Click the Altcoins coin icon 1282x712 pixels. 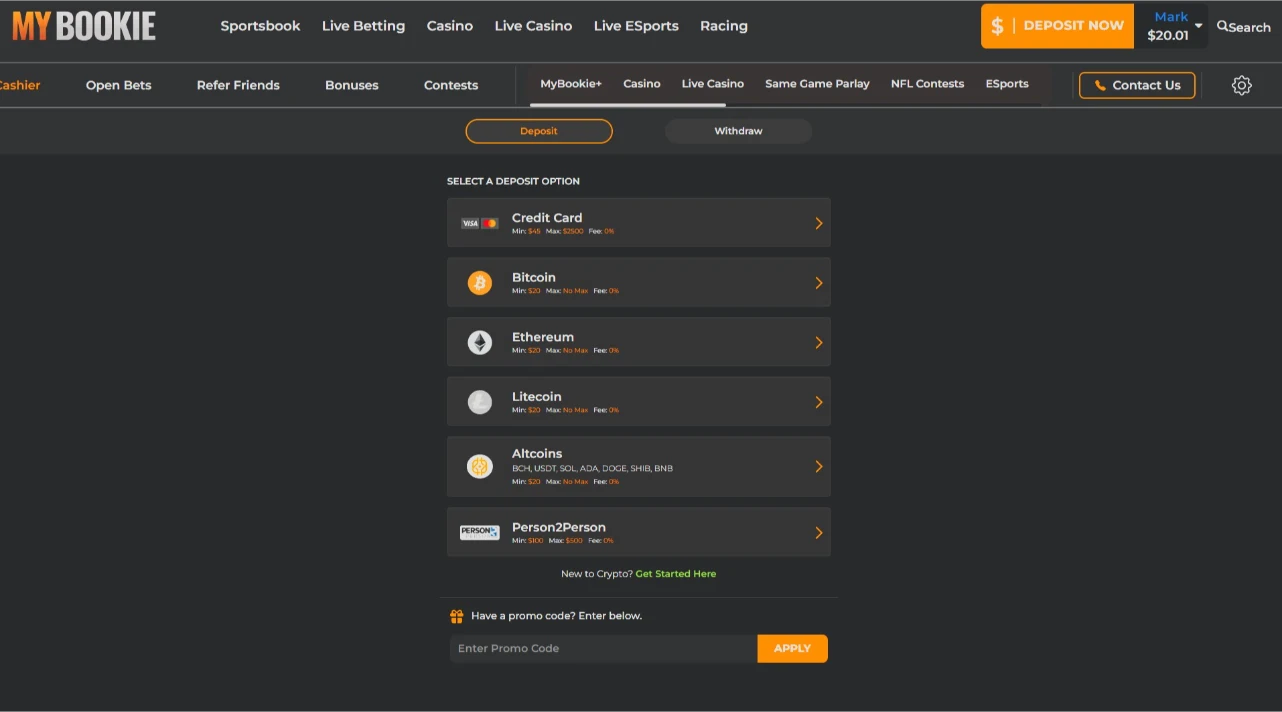[x=480, y=466]
